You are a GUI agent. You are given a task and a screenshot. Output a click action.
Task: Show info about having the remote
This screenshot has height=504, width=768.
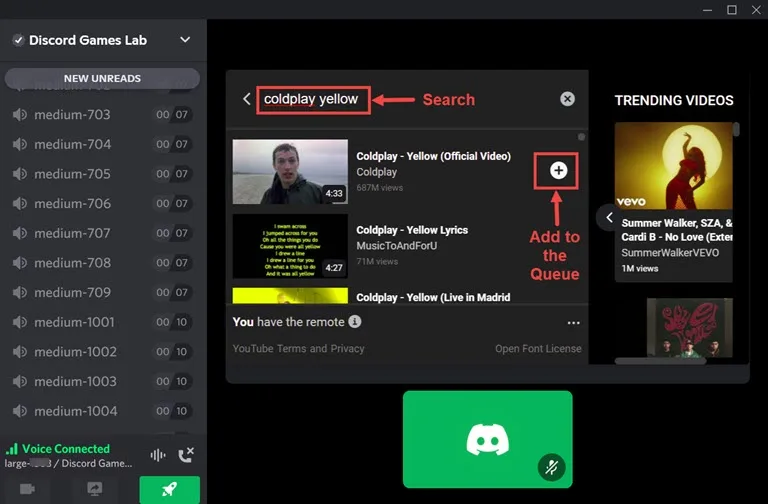tap(355, 322)
